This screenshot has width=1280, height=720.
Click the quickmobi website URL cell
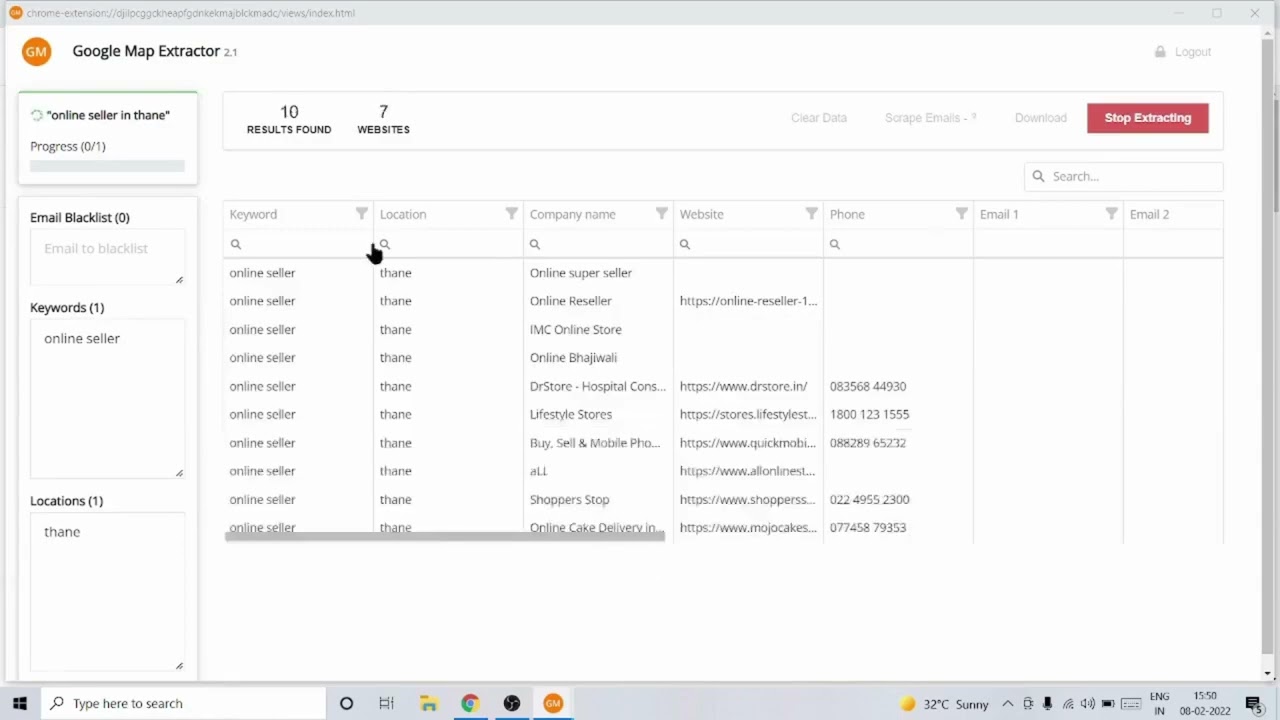[x=748, y=443]
